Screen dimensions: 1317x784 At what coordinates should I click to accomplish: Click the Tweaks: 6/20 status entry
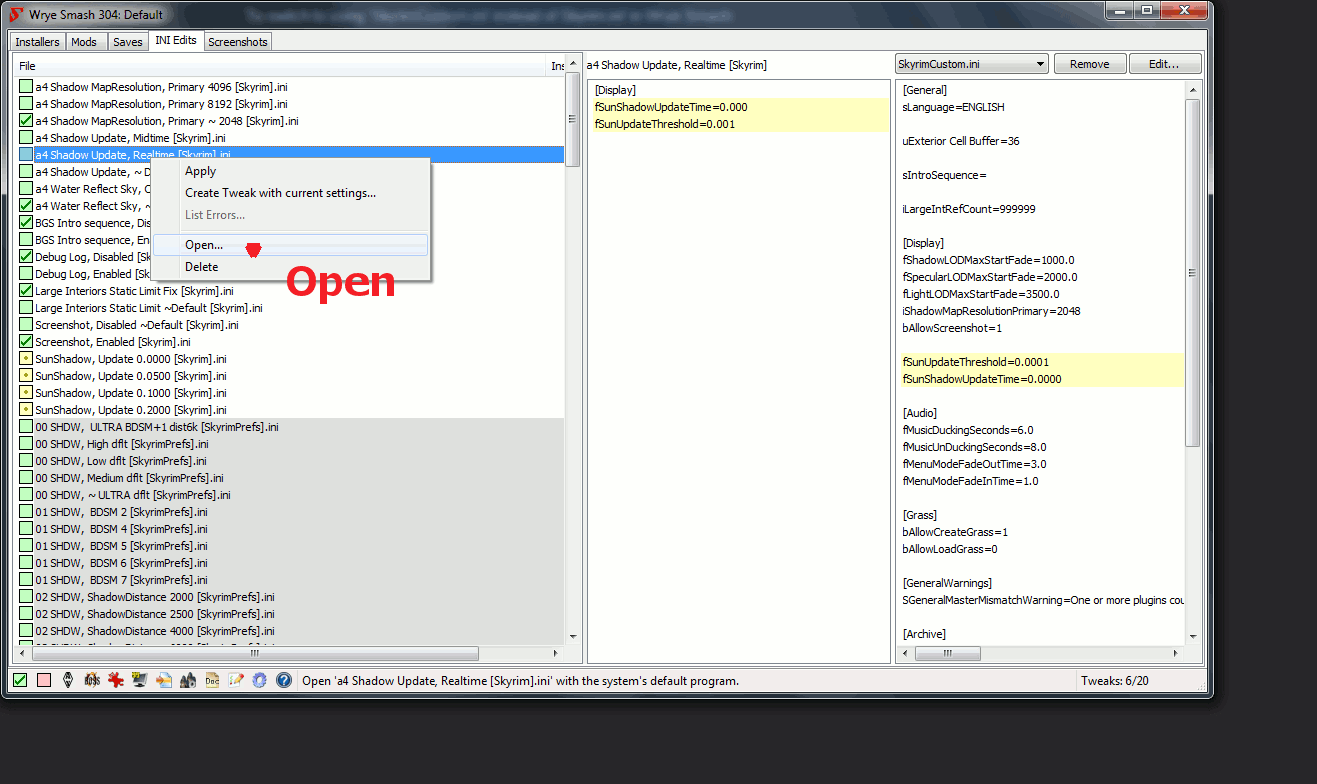pos(1113,681)
